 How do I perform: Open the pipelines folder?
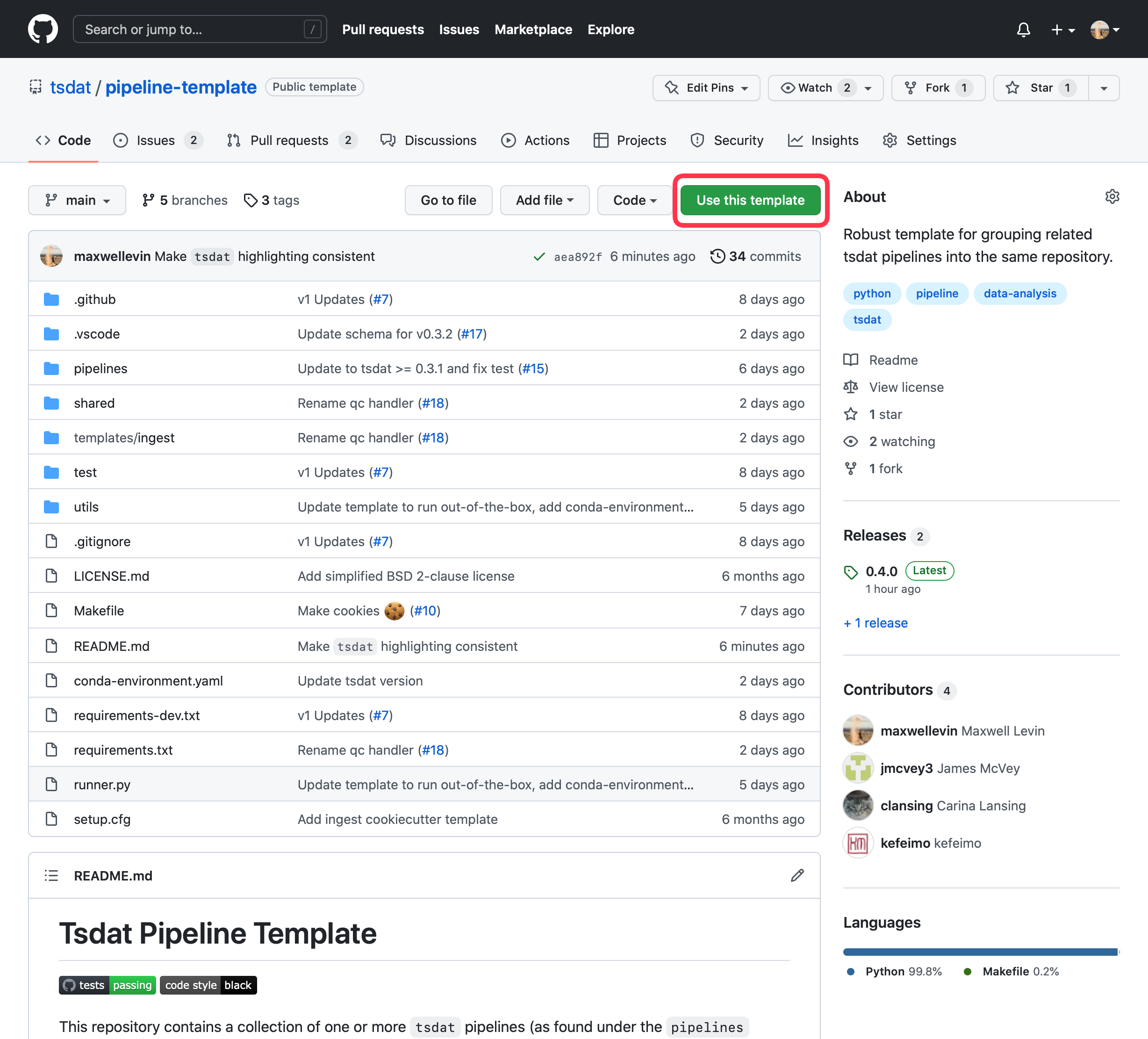coord(101,368)
